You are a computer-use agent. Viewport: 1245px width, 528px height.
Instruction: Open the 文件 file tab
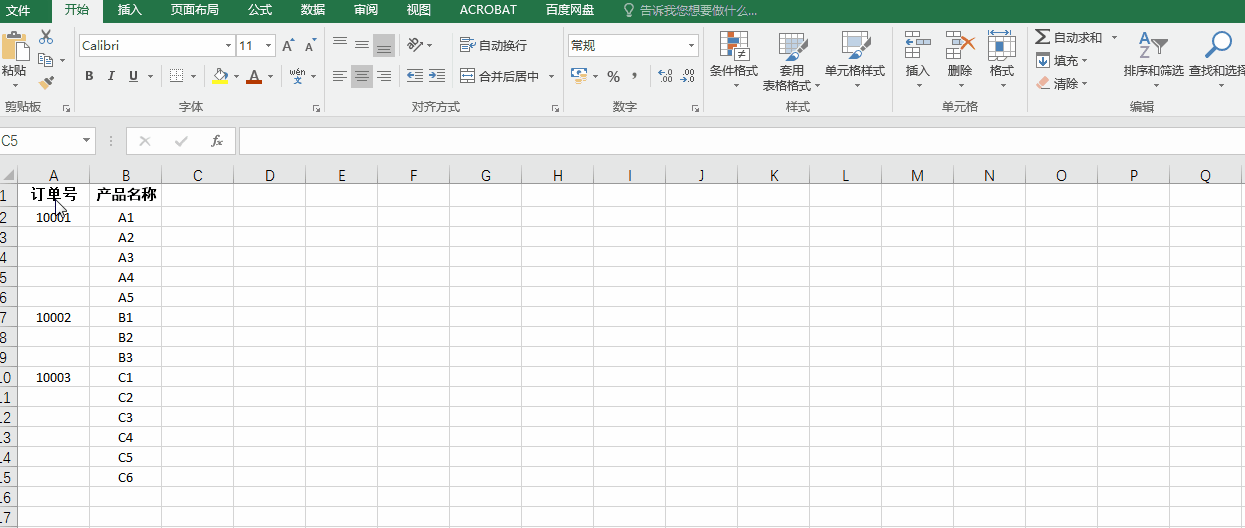[x=19, y=10]
